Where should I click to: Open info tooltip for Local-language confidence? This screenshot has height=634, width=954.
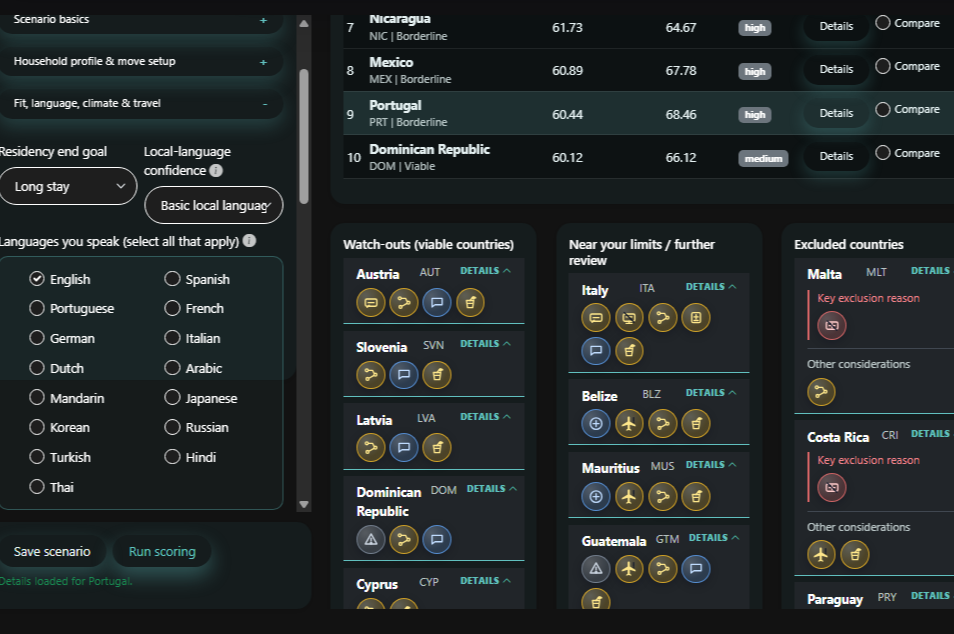click(216, 170)
